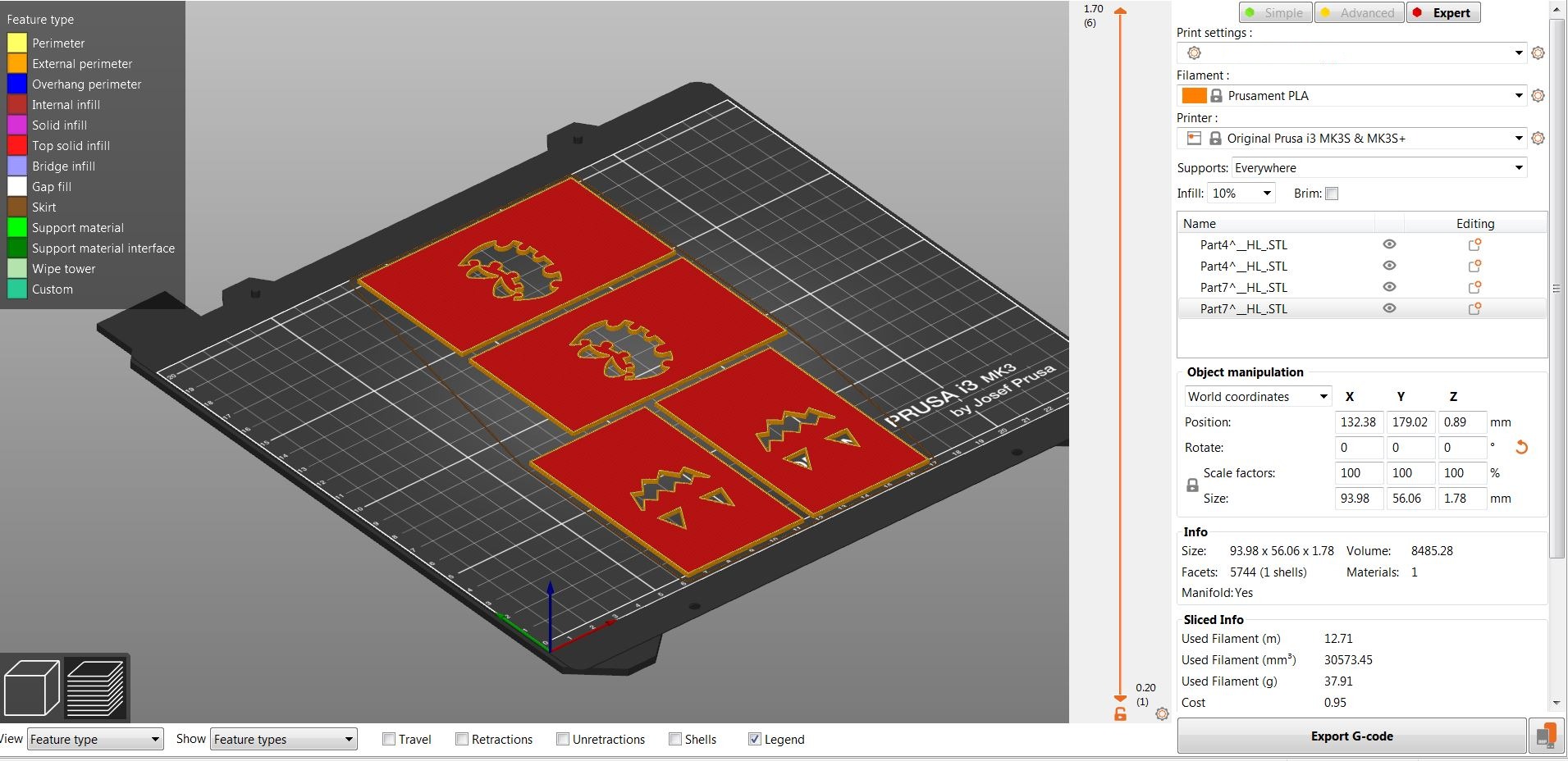This screenshot has height=761, width=1568.
Task: Click the Volume value 8485.28
Action: (1432, 551)
